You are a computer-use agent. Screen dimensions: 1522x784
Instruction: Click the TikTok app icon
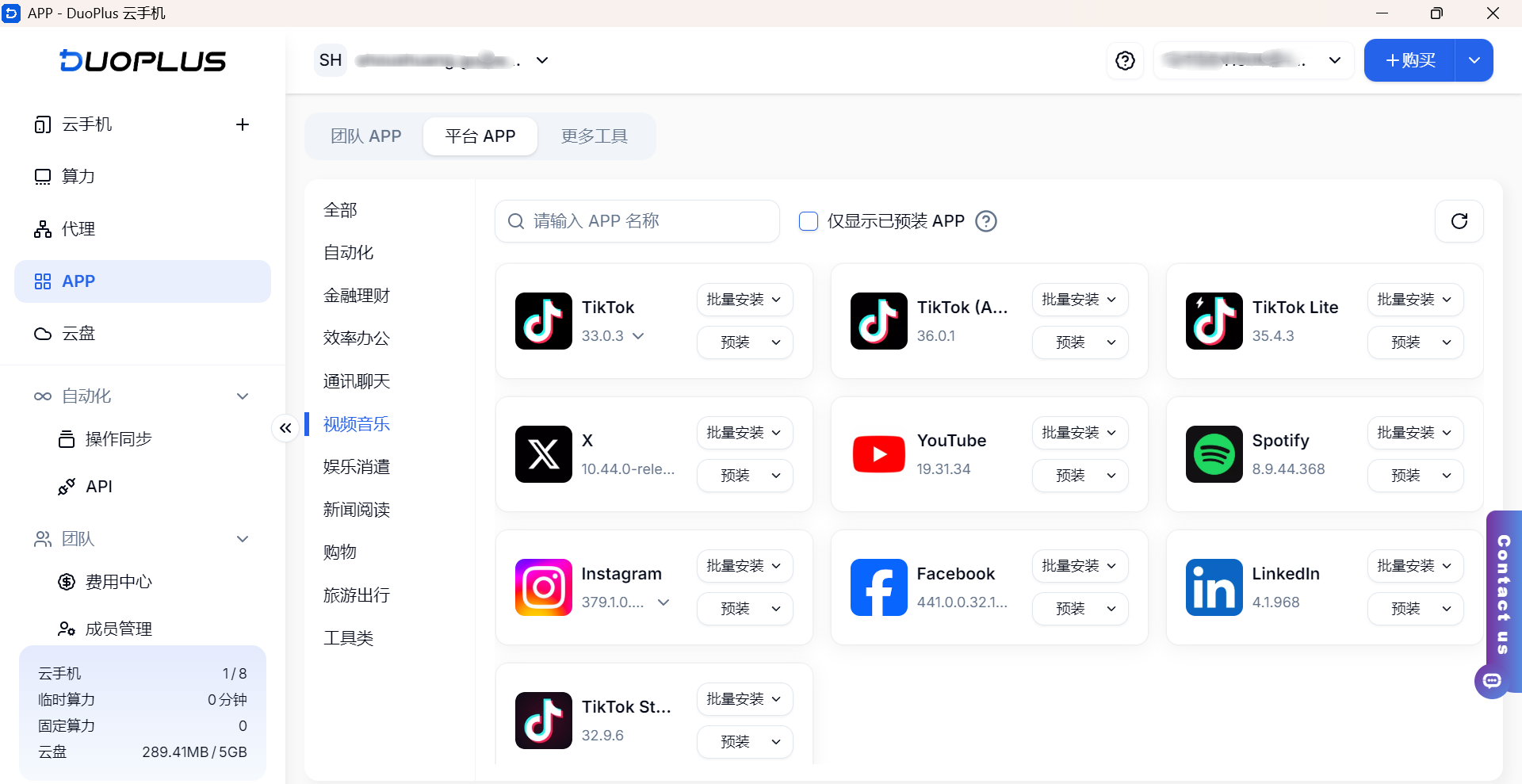pyautogui.click(x=543, y=321)
